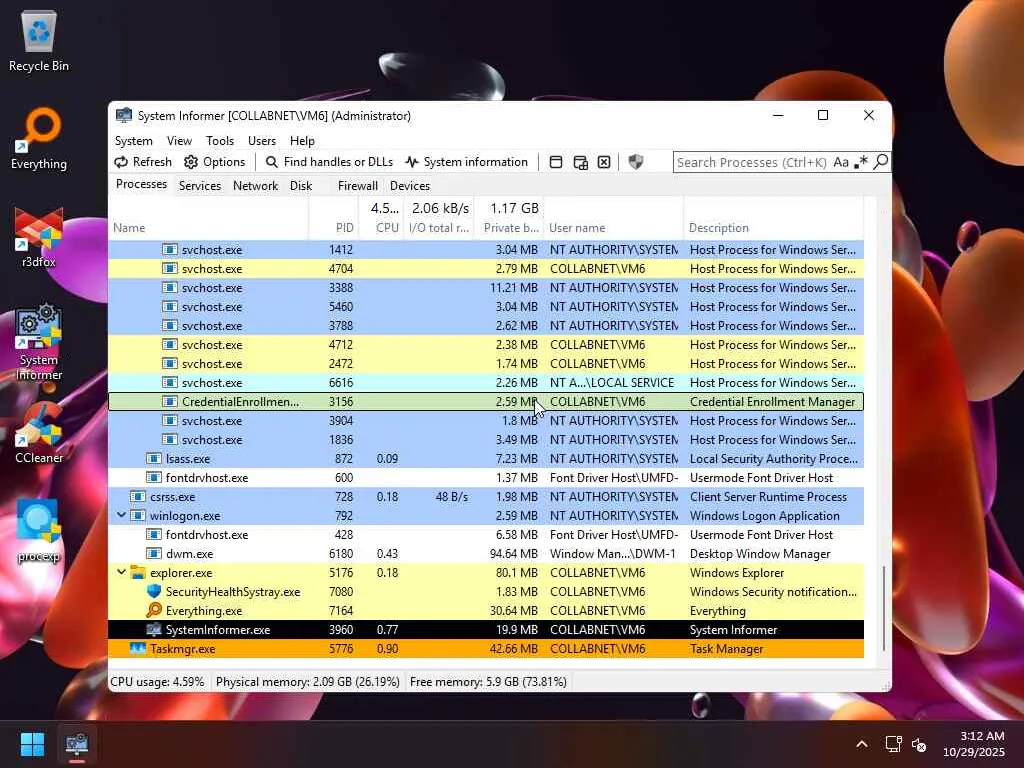Open the Tools menu
This screenshot has width=1024, height=768.
tap(219, 141)
